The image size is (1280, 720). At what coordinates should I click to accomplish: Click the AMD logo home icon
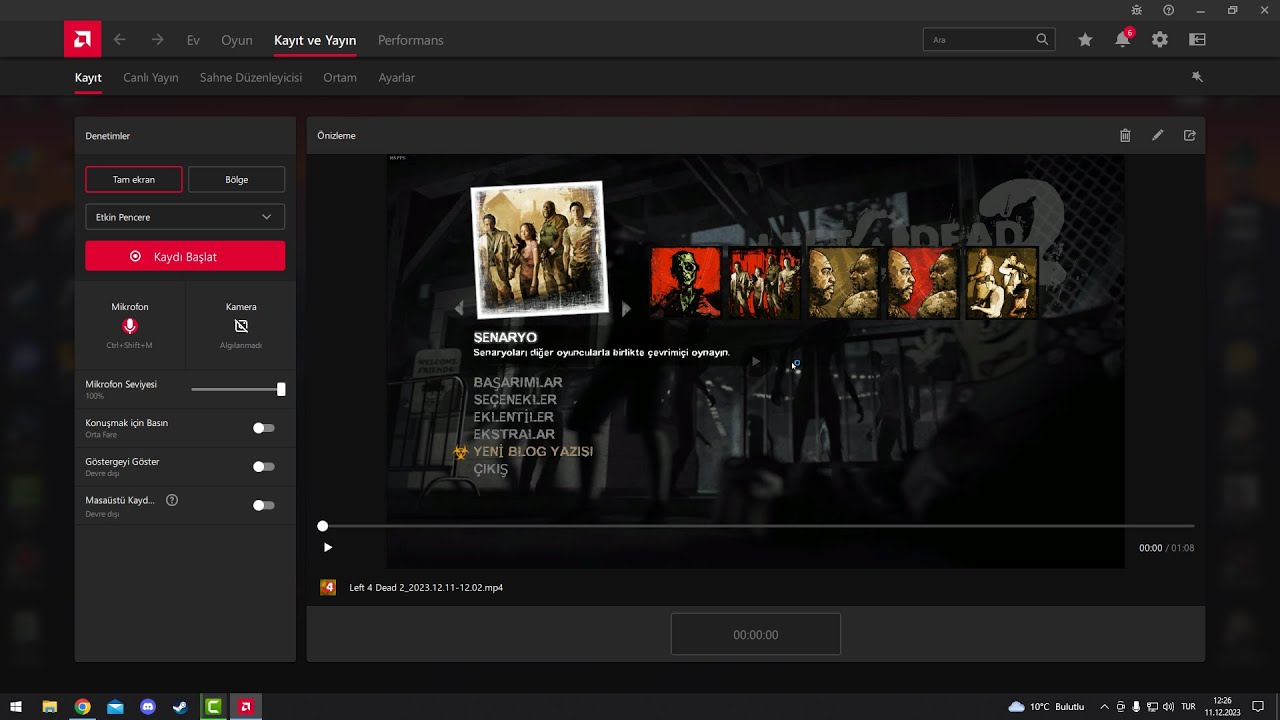pos(82,40)
